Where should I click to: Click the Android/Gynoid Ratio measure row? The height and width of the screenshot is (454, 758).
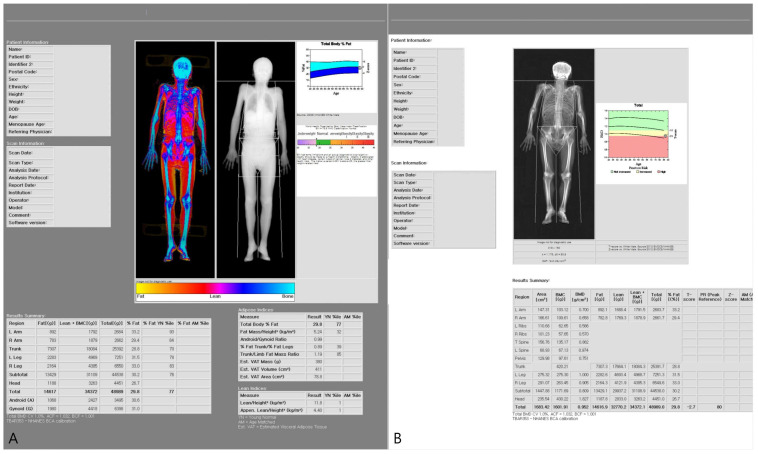coord(300,339)
